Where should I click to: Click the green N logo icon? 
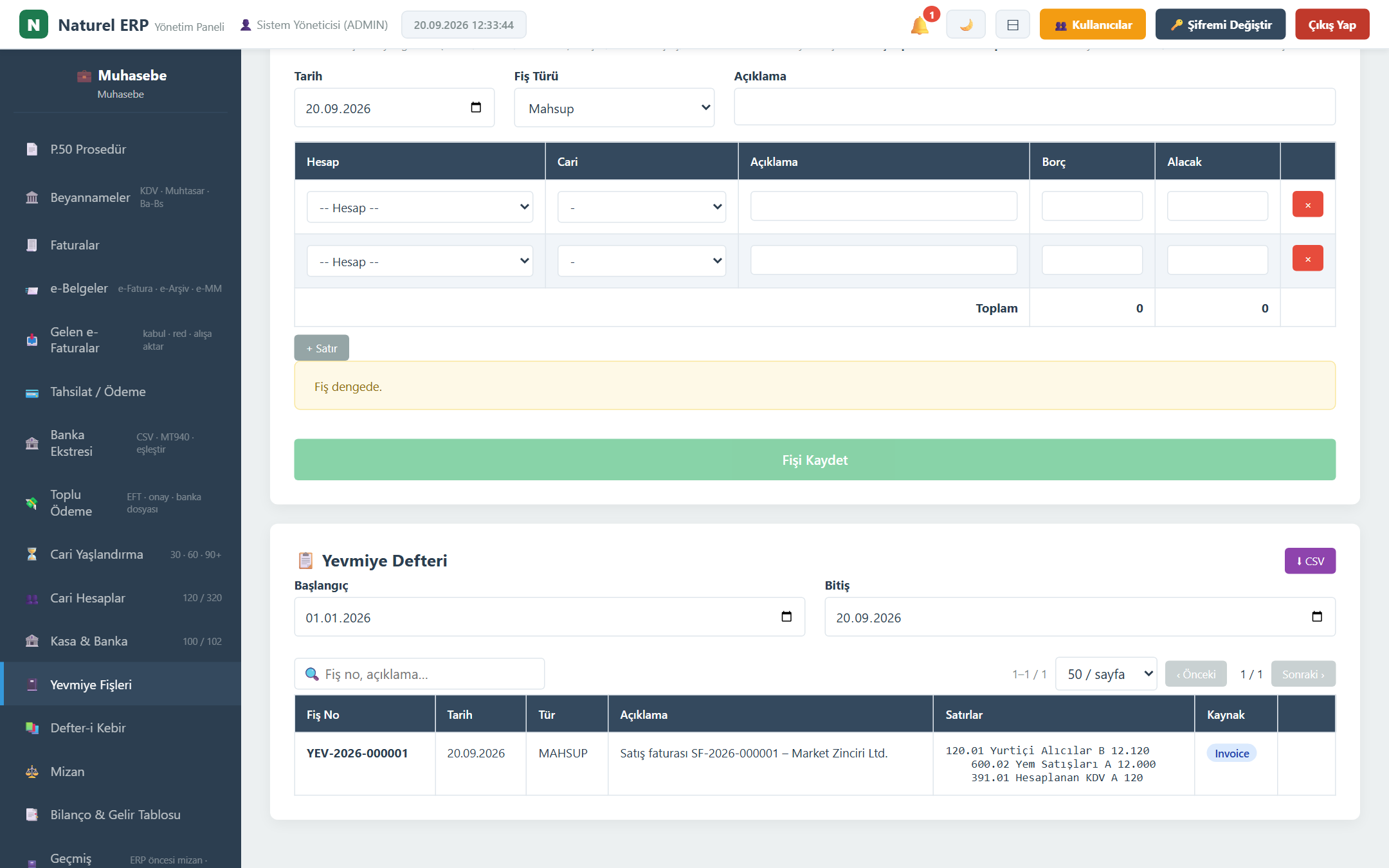coord(33,24)
